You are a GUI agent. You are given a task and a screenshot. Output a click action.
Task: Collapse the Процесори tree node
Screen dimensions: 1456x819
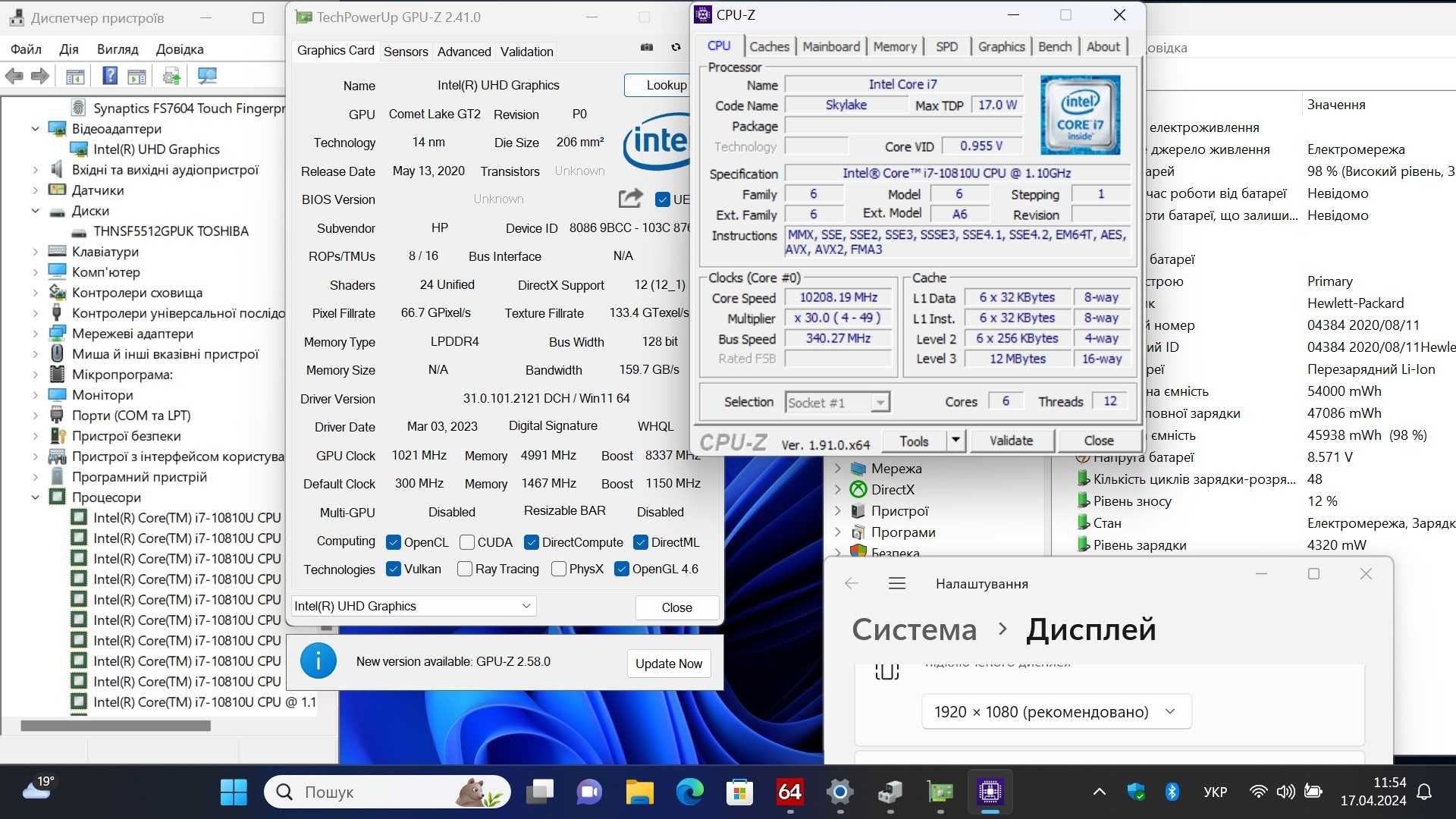[35, 497]
